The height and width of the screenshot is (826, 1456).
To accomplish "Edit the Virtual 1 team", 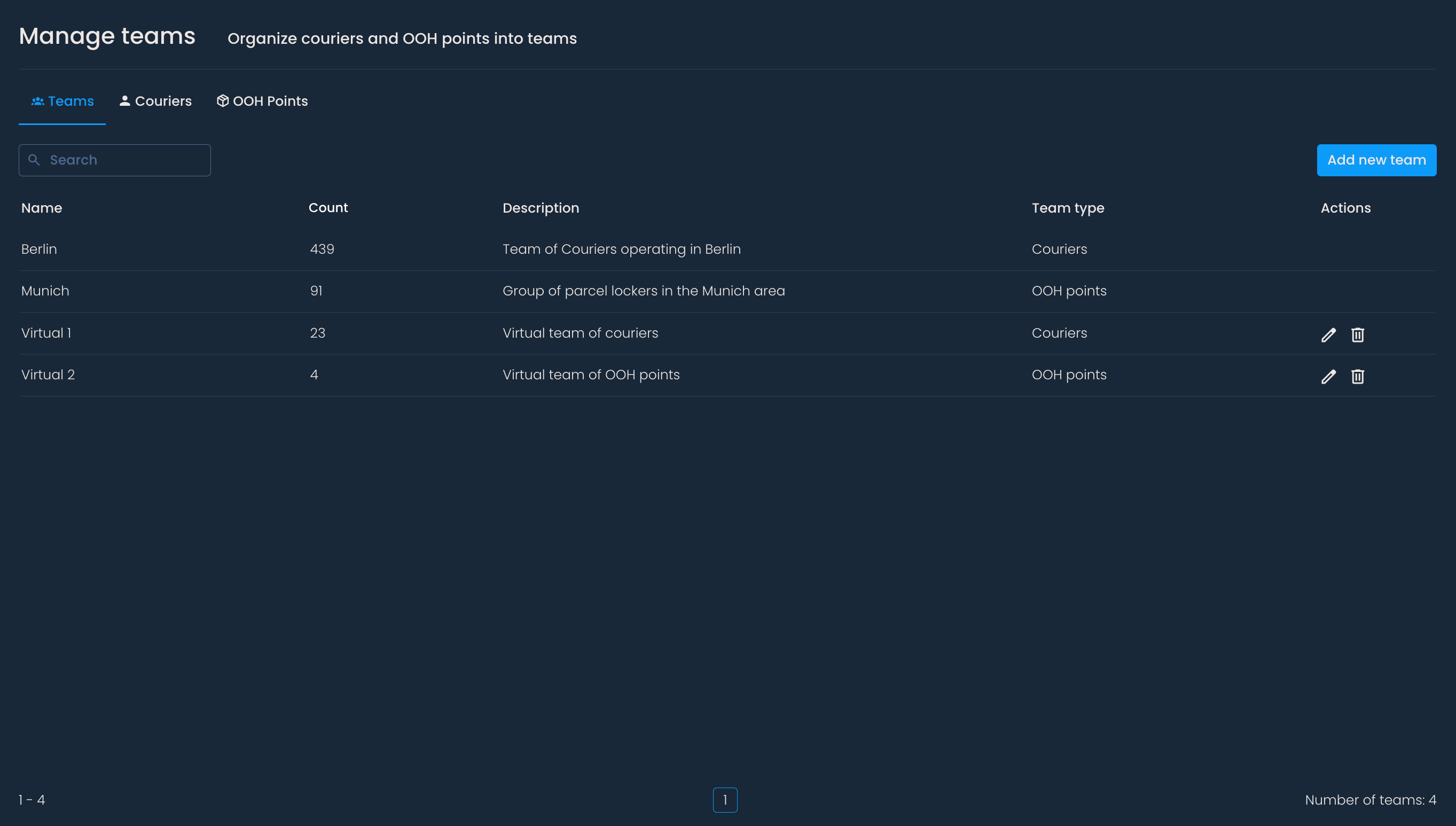I will click(x=1328, y=334).
